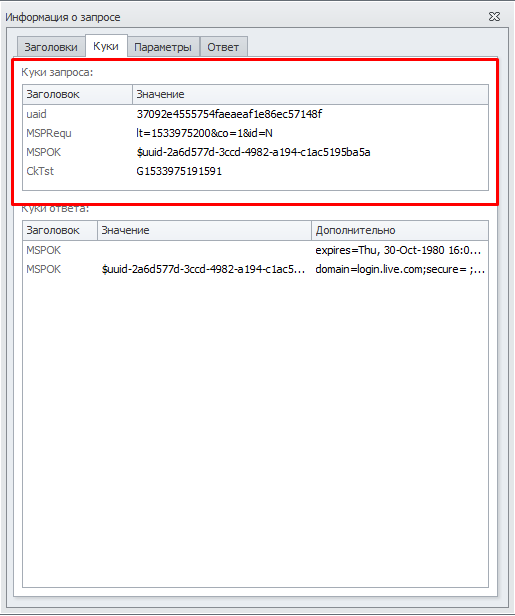Select the CkTst cookie row
The width and height of the screenshot is (515, 616).
click(255, 171)
